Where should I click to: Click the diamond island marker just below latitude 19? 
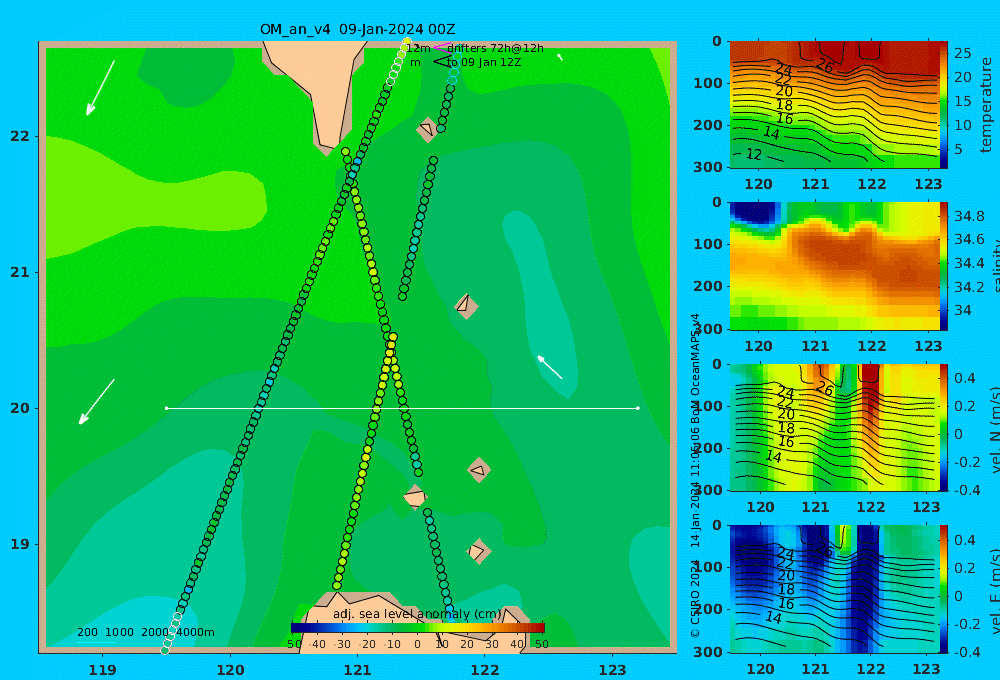479,552
